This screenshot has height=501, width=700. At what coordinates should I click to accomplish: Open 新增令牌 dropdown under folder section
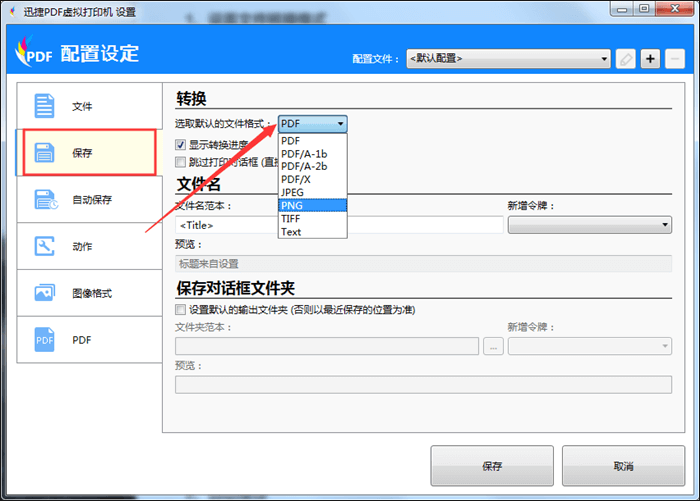pyautogui.click(x=590, y=346)
